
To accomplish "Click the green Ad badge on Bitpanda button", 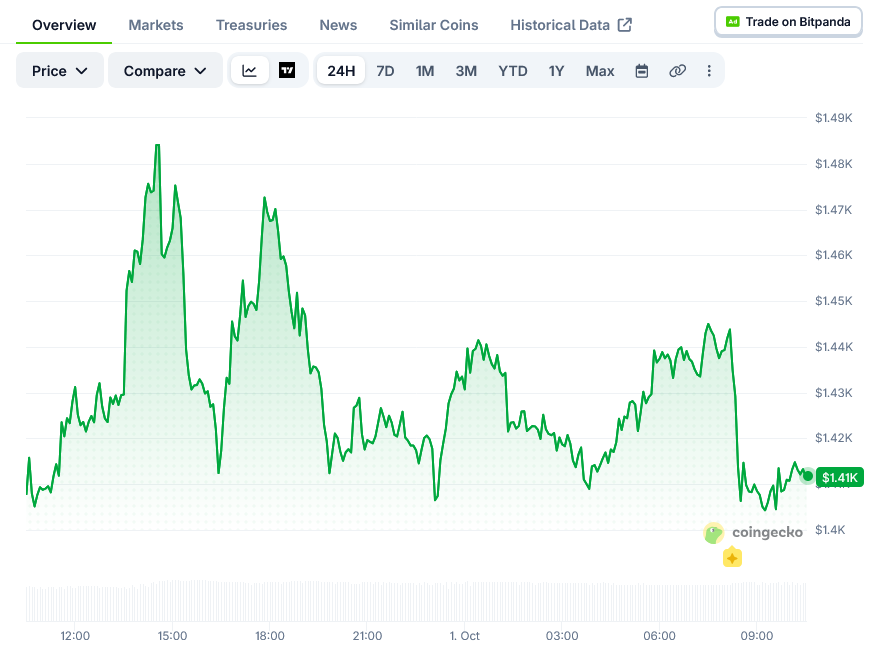I will (732, 22).
